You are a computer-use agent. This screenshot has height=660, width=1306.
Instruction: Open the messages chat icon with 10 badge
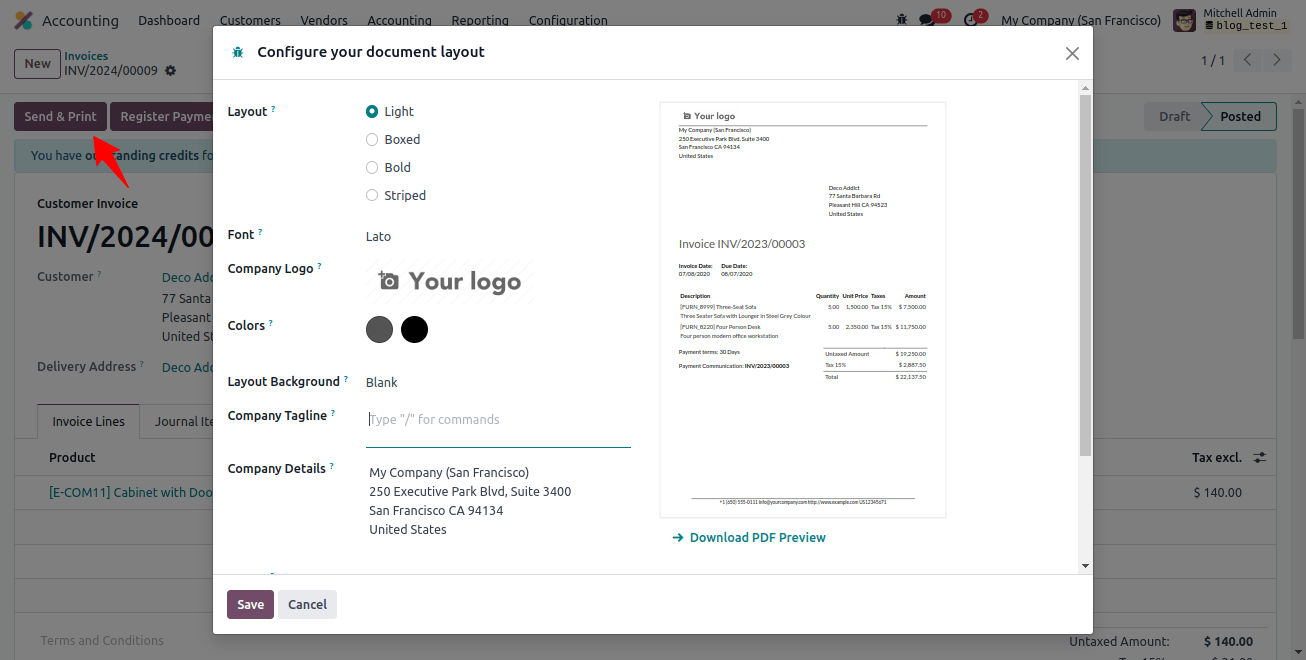[x=927, y=20]
